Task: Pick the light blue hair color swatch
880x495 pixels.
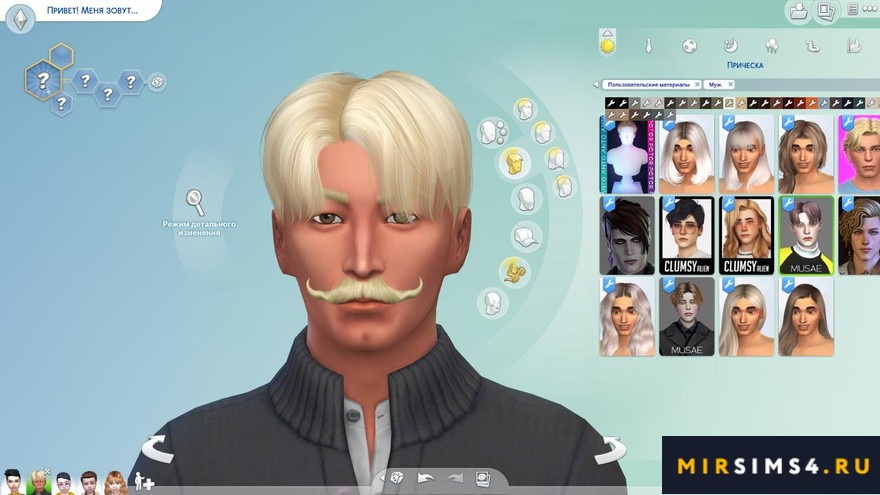Action: (824, 103)
